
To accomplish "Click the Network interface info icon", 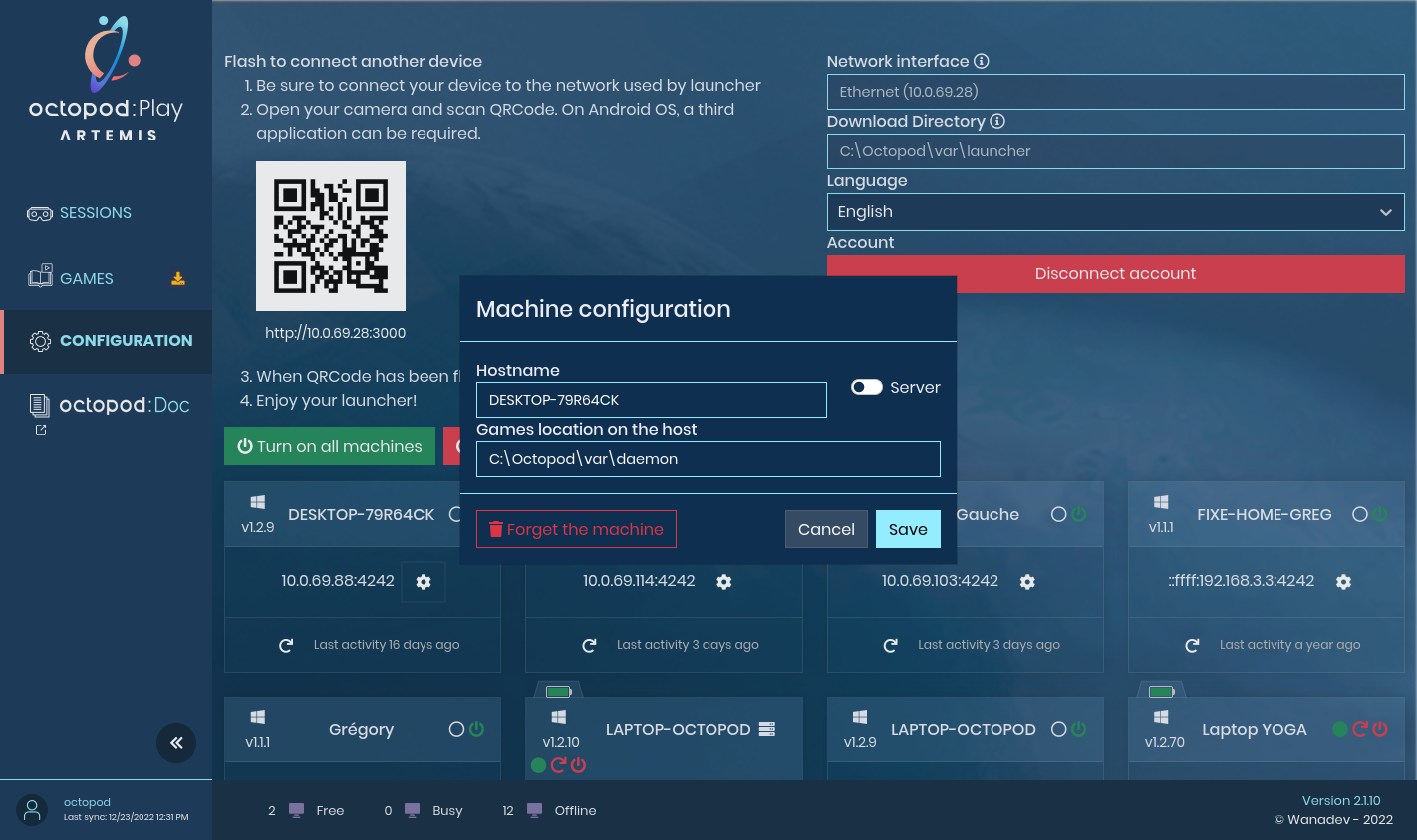I will tap(982, 61).
